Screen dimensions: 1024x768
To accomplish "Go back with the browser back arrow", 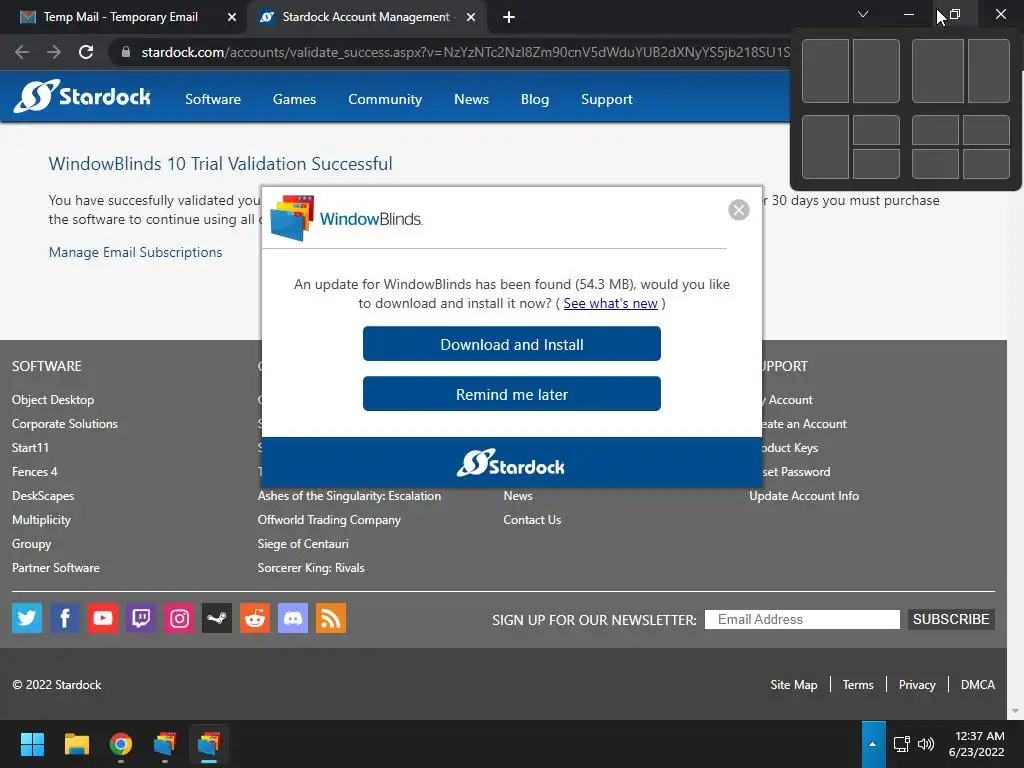I will [x=22, y=52].
